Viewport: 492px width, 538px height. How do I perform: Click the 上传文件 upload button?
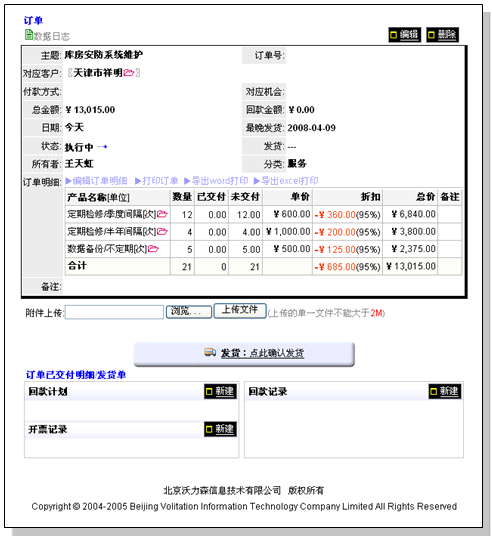[240, 311]
